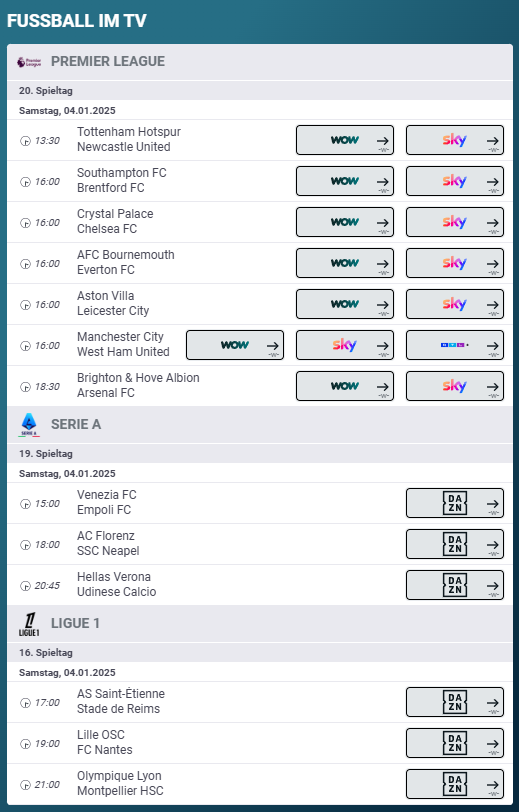Open Sky for Manchester City vs West Ham

pos(345,345)
